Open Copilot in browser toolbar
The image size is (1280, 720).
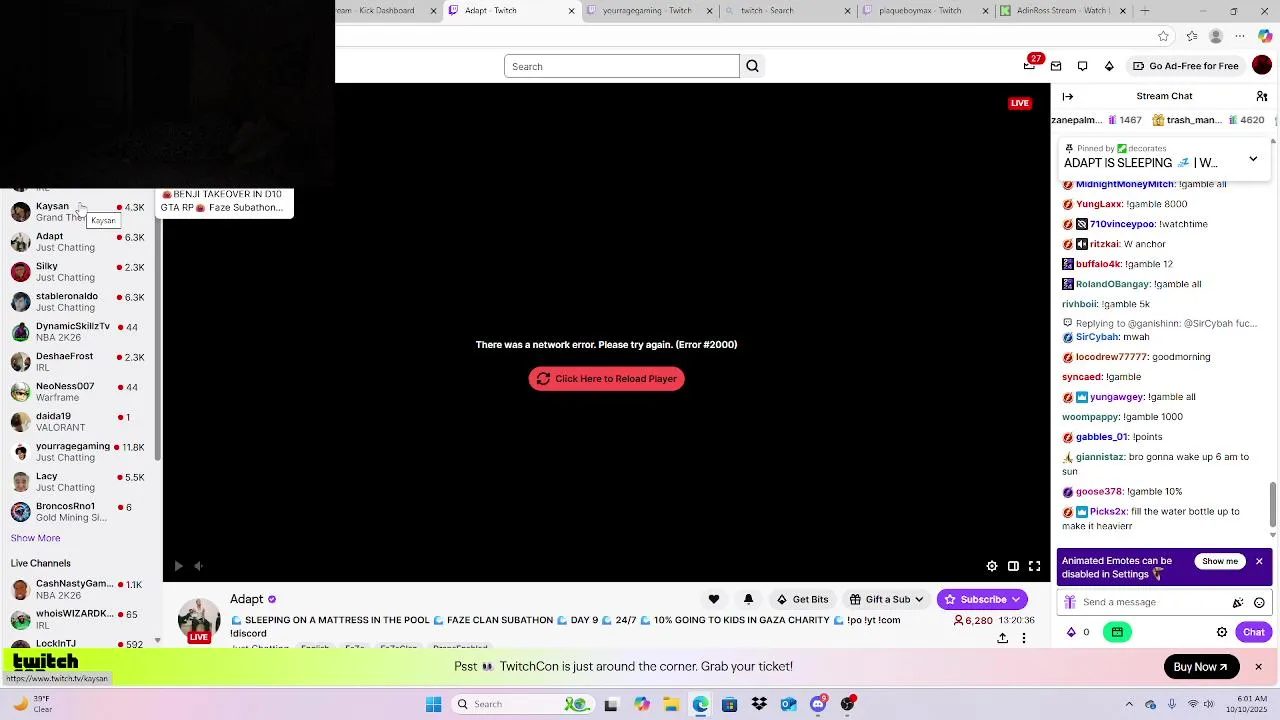[x=1265, y=36]
